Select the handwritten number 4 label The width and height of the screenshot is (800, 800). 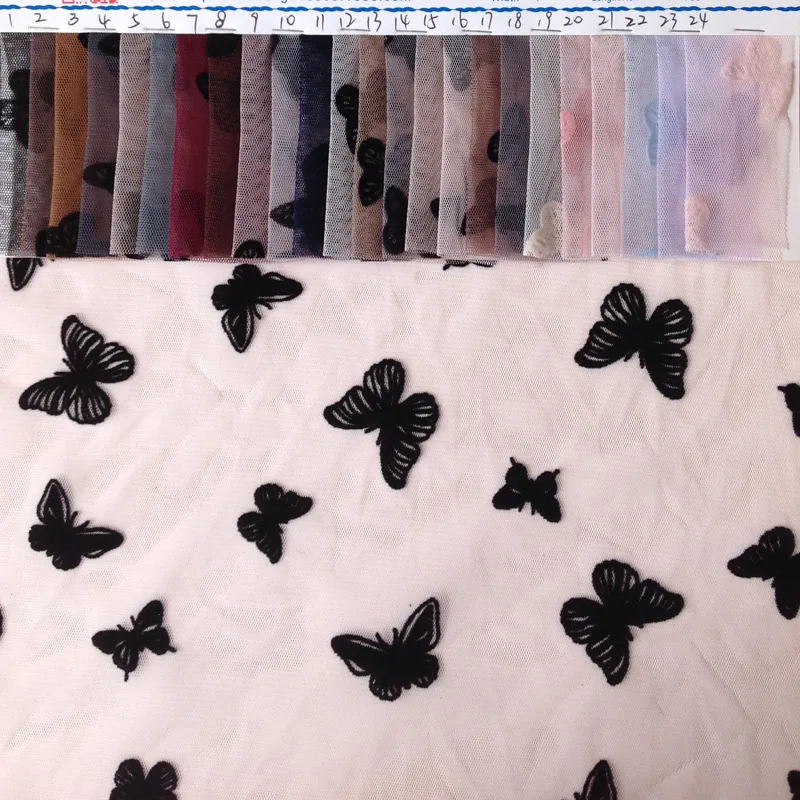click(104, 21)
